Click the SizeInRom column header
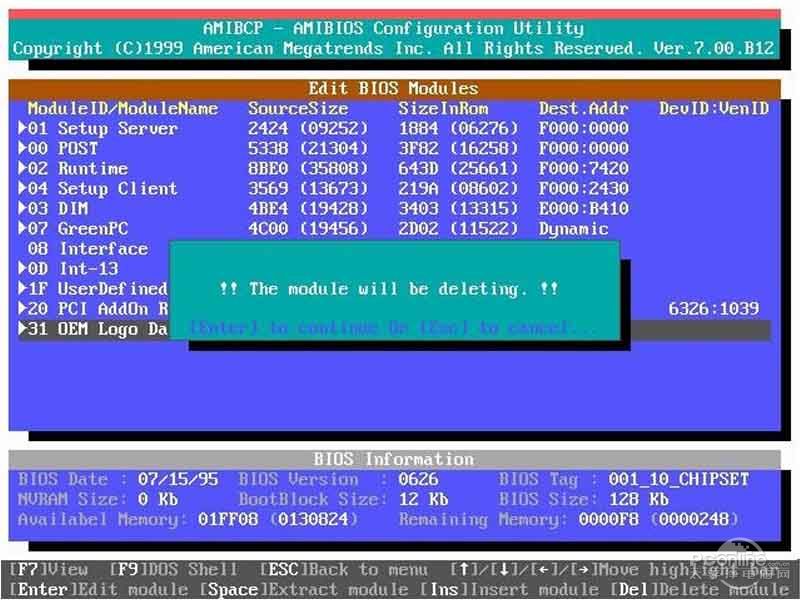 (x=443, y=108)
